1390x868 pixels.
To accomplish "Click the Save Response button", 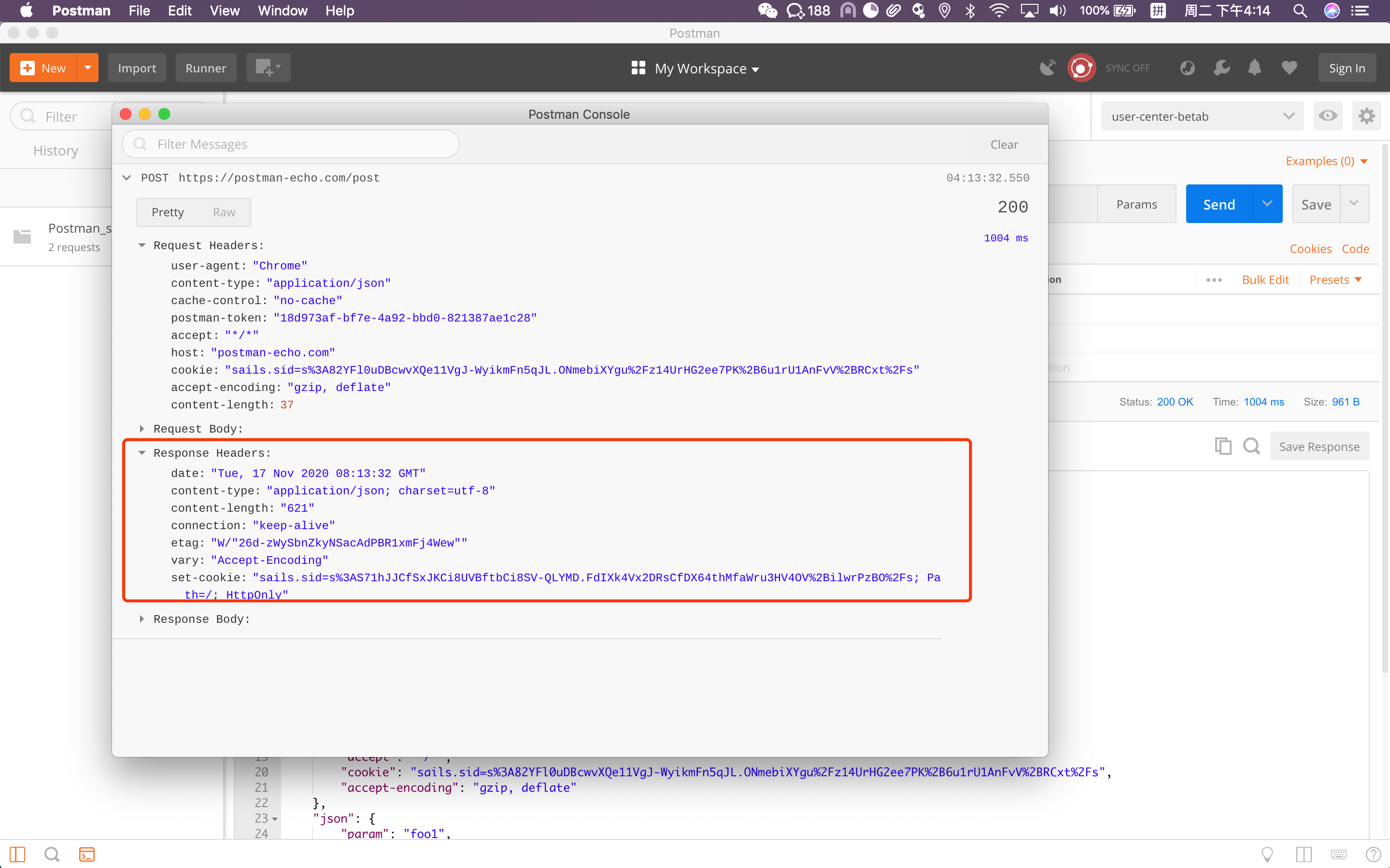I will pyautogui.click(x=1319, y=447).
